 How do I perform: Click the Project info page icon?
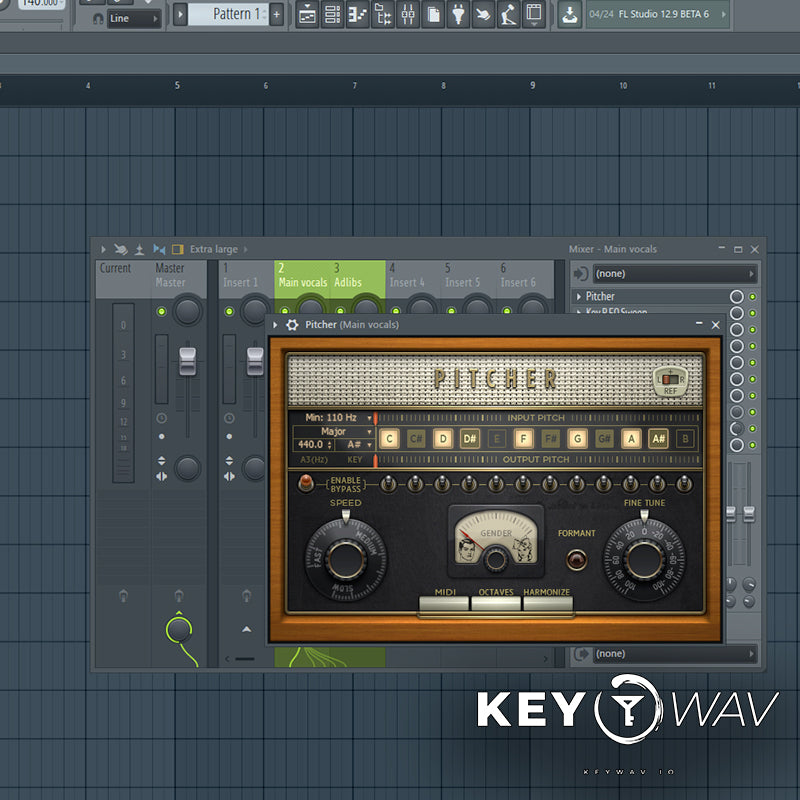pyautogui.click(x=433, y=14)
